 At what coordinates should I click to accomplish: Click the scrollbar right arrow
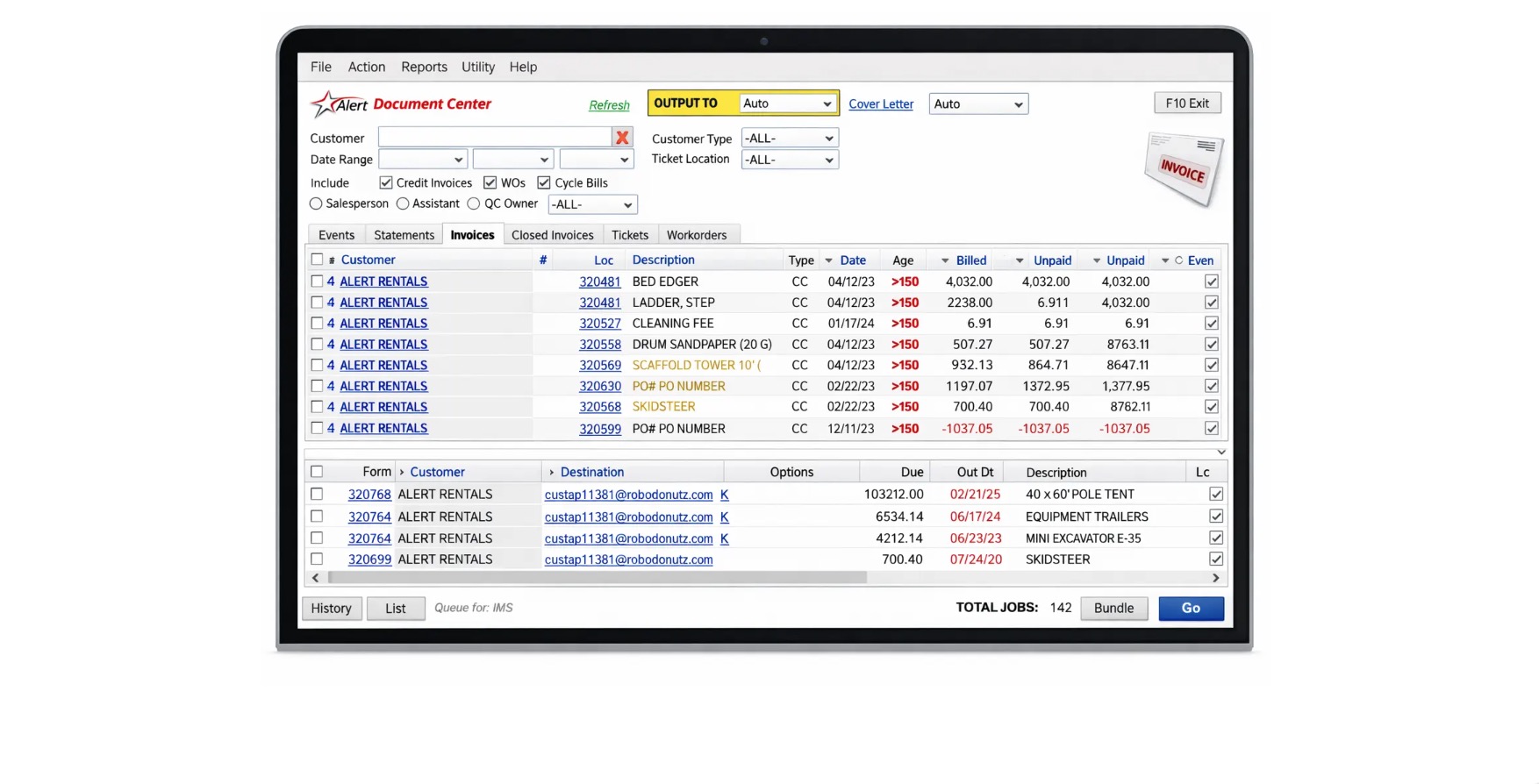pyautogui.click(x=1215, y=578)
